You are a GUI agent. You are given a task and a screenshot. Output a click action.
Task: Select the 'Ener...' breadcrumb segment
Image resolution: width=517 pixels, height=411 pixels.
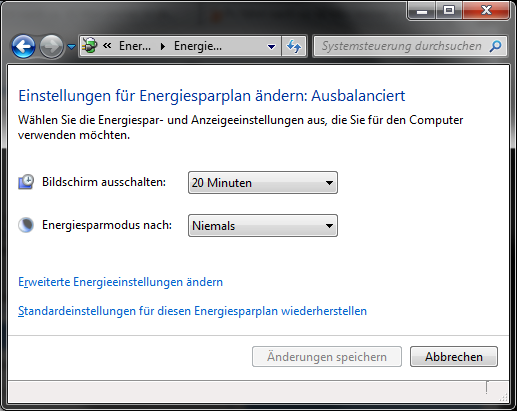tap(135, 46)
